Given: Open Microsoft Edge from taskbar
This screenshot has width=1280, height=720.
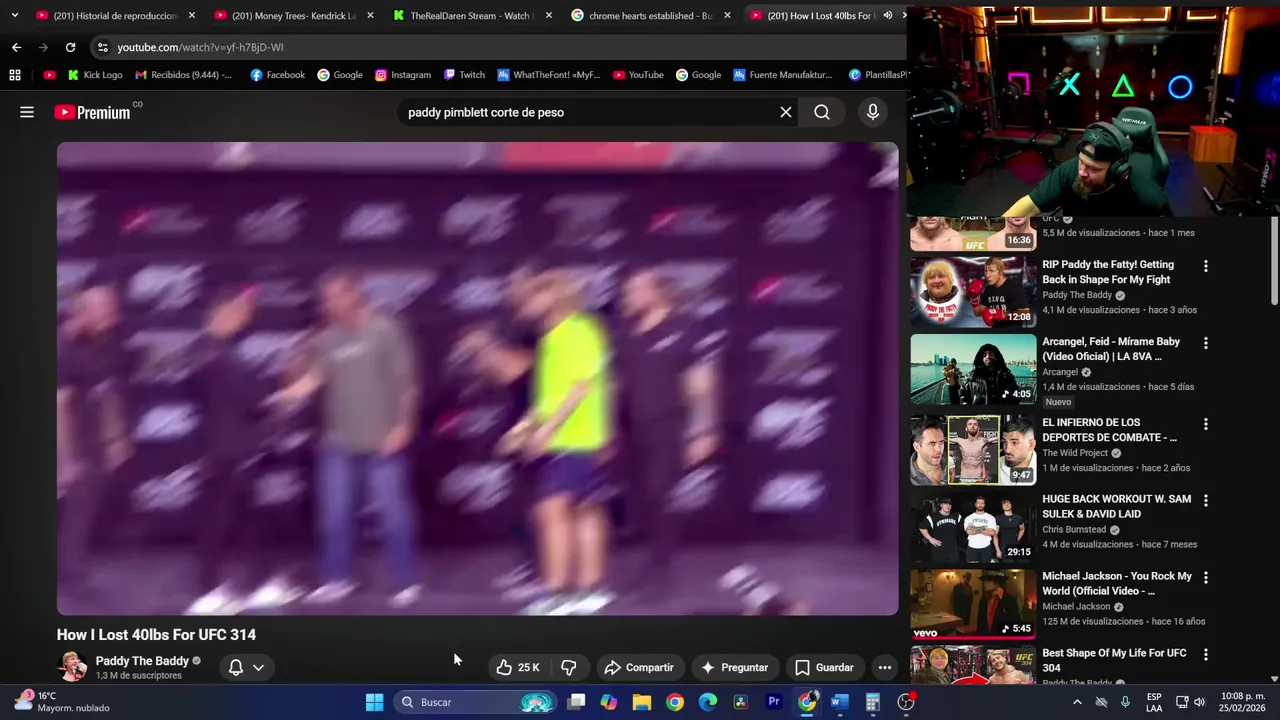Looking at the screenshot, I should 707,702.
